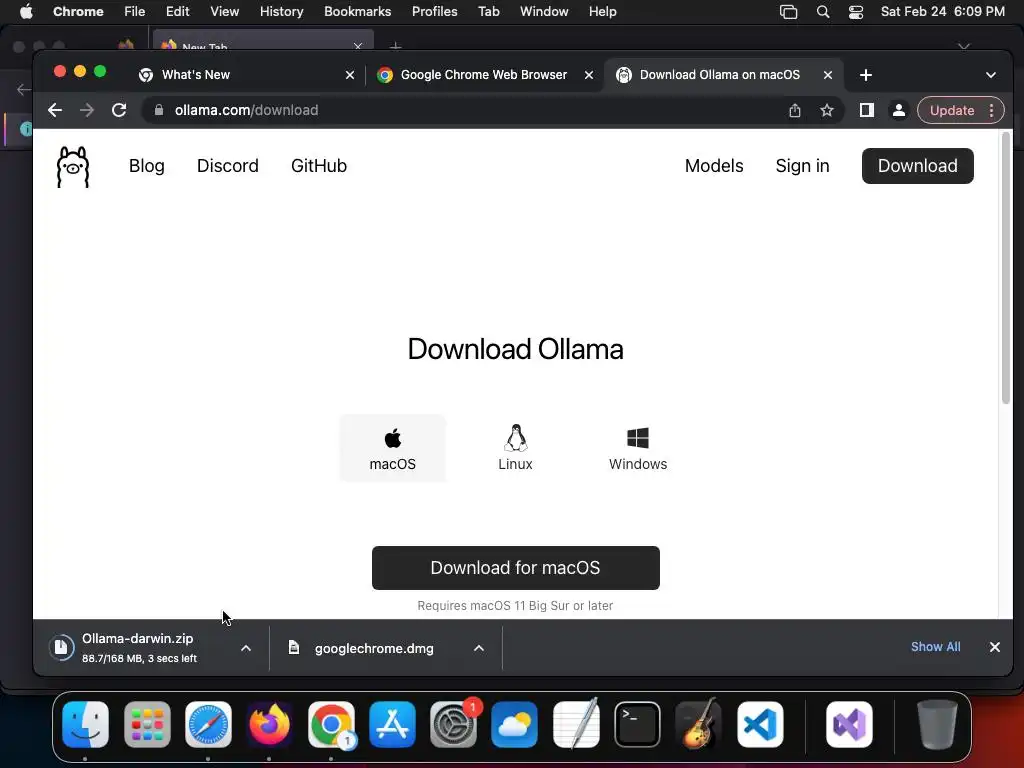Click the share icon in the address bar
The image size is (1024, 768).
pyautogui.click(x=795, y=110)
